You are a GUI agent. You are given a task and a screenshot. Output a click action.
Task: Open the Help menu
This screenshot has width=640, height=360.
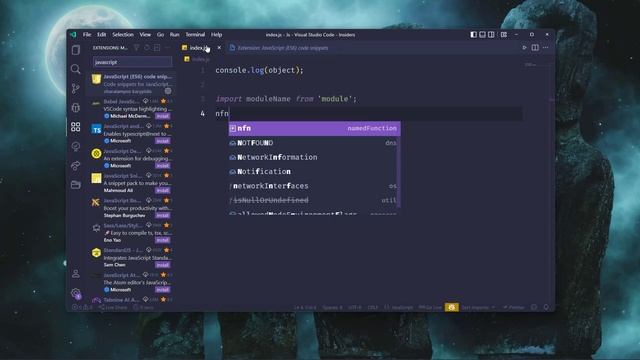tap(216, 35)
